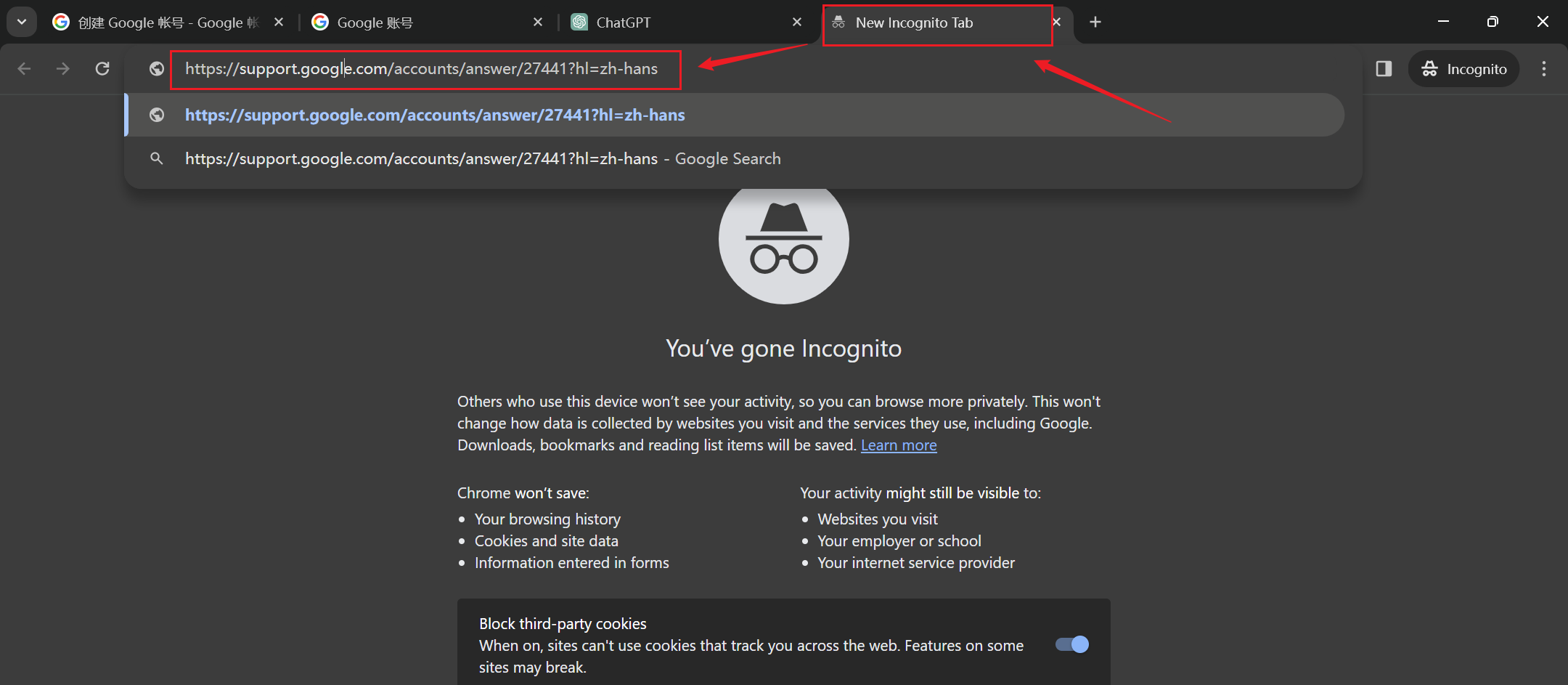The width and height of the screenshot is (1568, 685).
Task: Close the 创建 Google 帐号 tab
Action: point(279,23)
